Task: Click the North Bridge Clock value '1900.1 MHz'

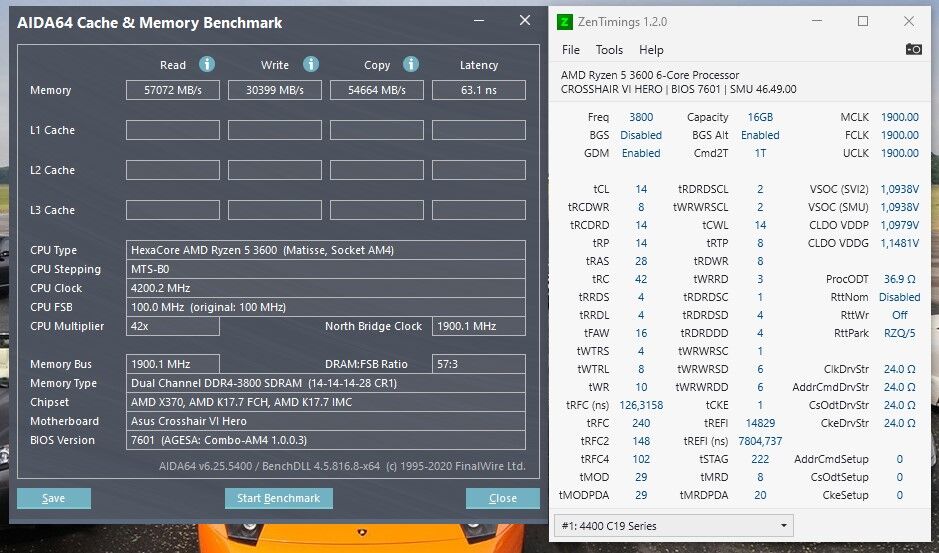Action: (x=479, y=327)
